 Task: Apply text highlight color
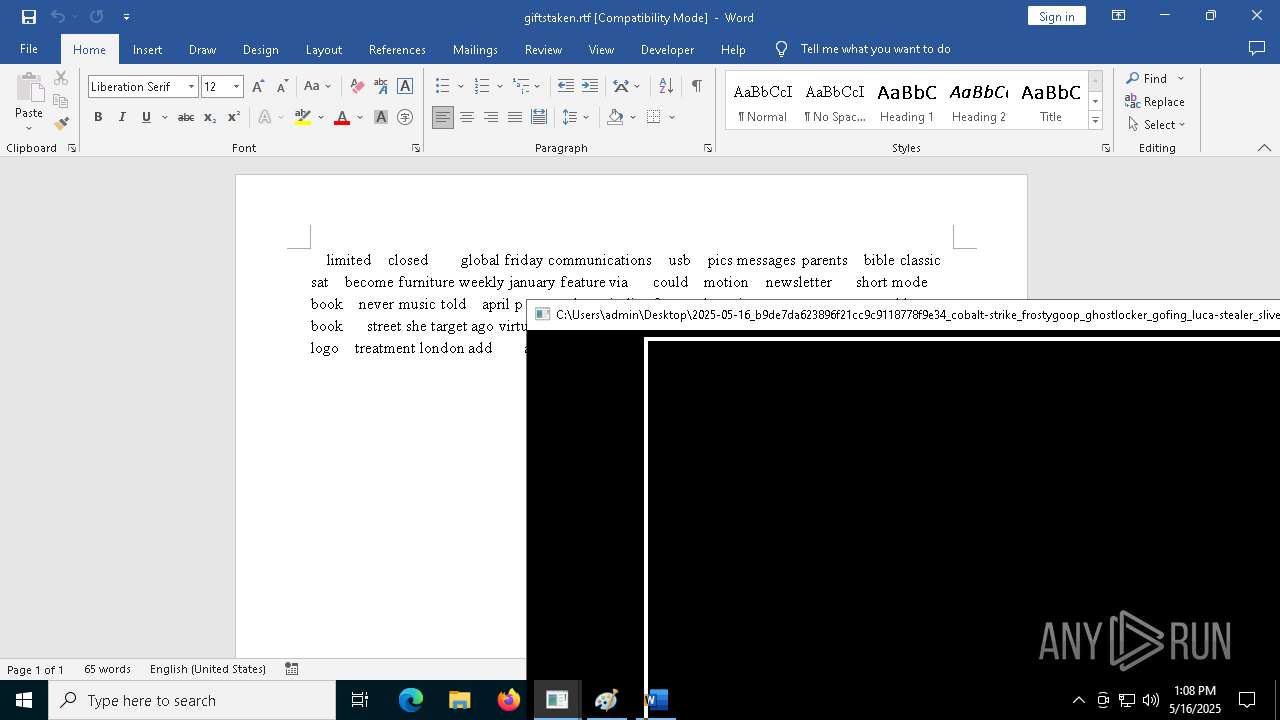tap(303, 117)
